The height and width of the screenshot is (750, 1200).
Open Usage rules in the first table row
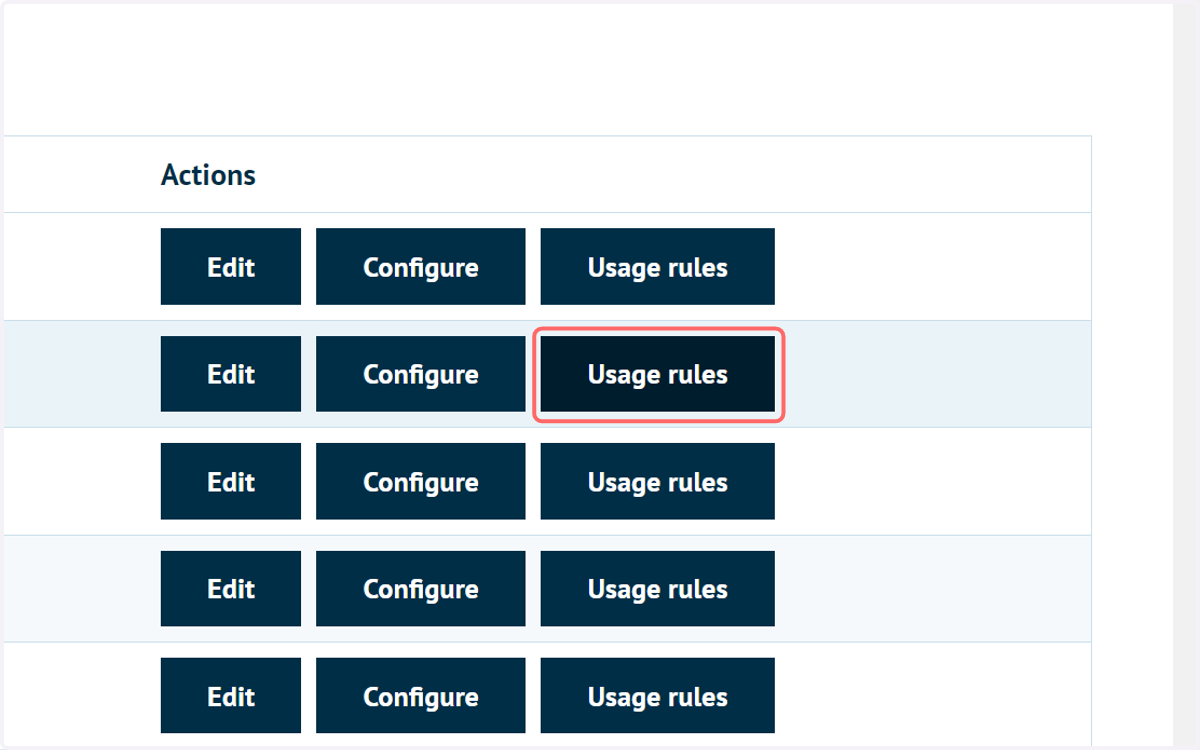point(658,267)
